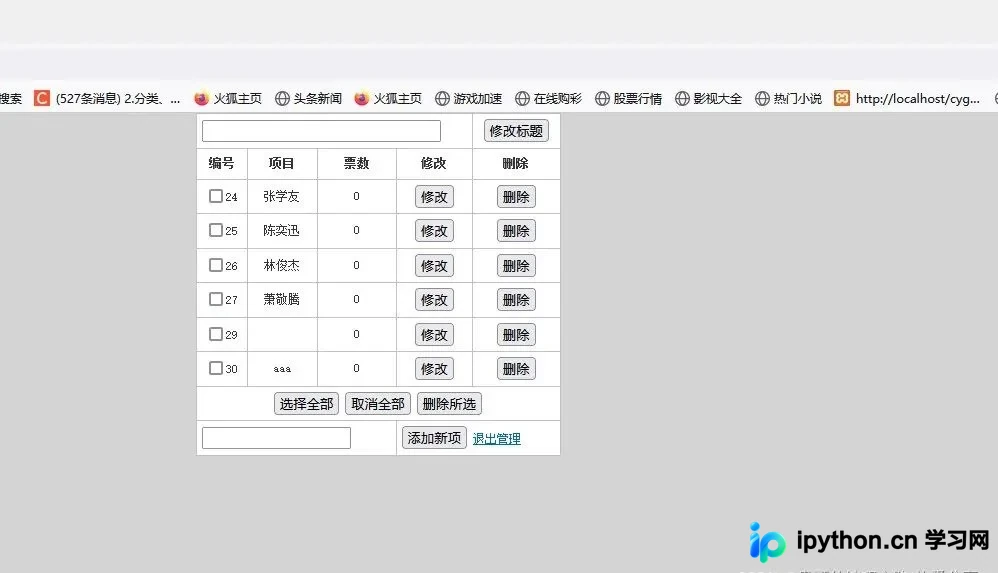This screenshot has width=998, height=573.
Task: Click 修改 for 萧敬腾 row
Action: coord(434,299)
